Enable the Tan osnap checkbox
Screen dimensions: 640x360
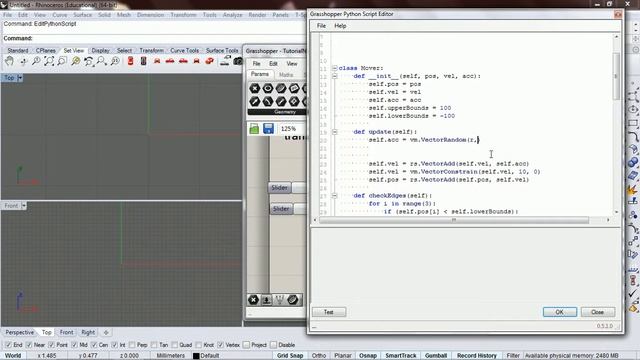pos(154,345)
